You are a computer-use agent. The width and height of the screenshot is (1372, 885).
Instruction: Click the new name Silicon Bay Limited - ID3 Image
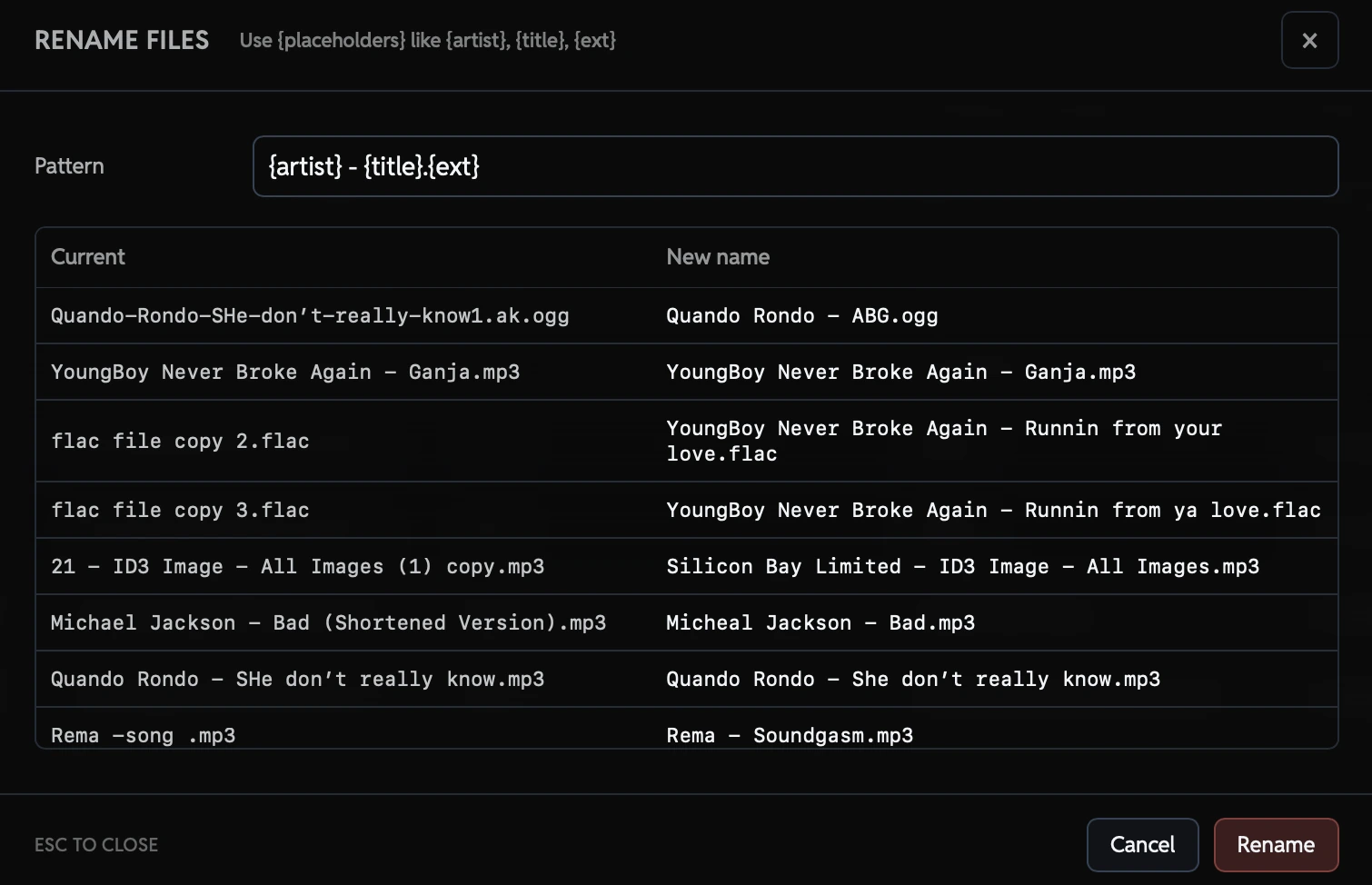(x=962, y=566)
